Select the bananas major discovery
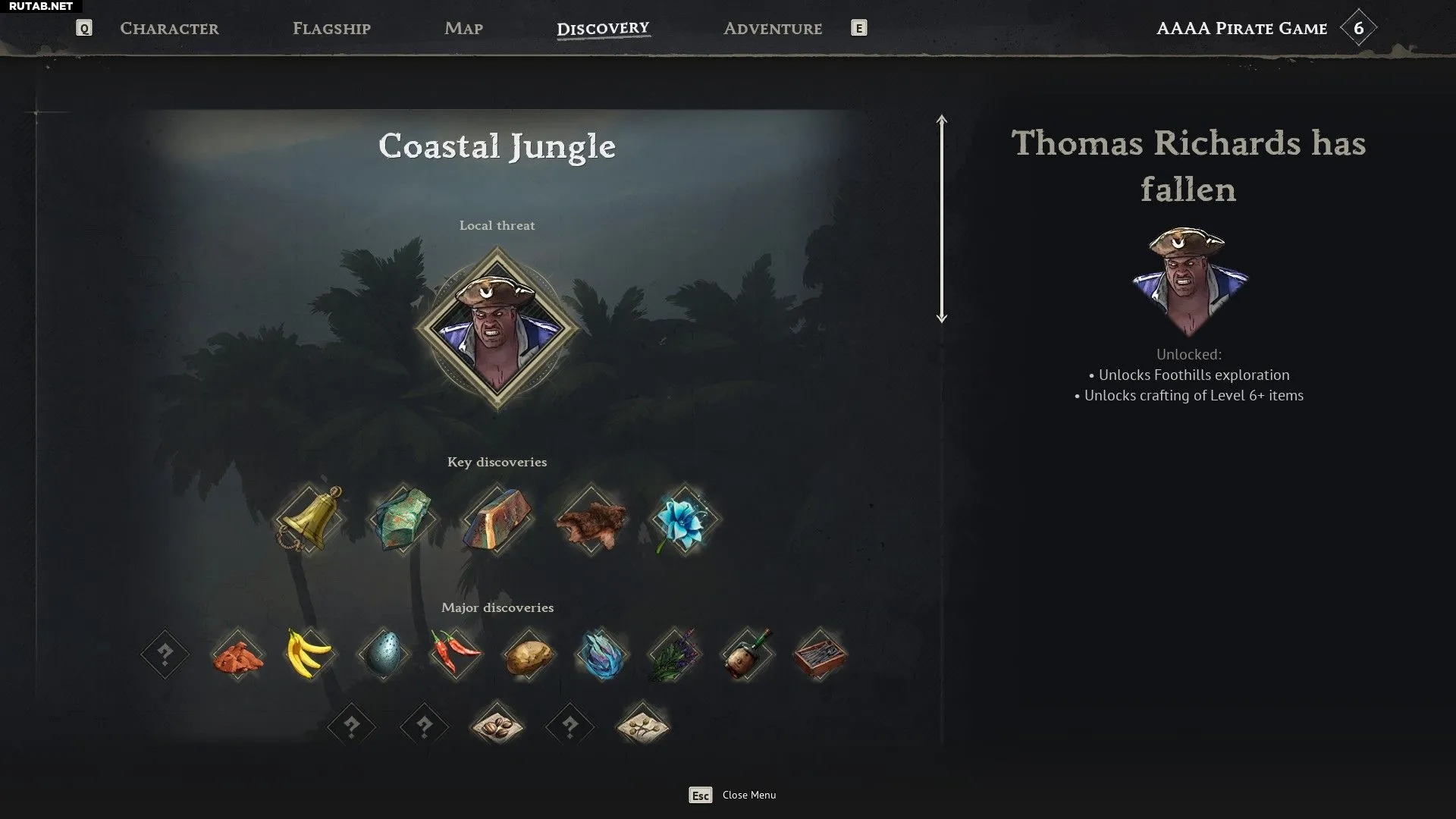Viewport: 1456px width, 819px height. tap(309, 654)
